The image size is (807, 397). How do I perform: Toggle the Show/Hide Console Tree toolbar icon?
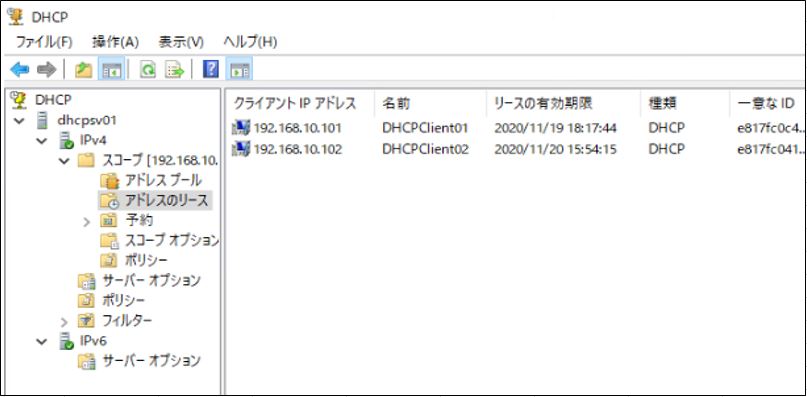[x=111, y=70]
